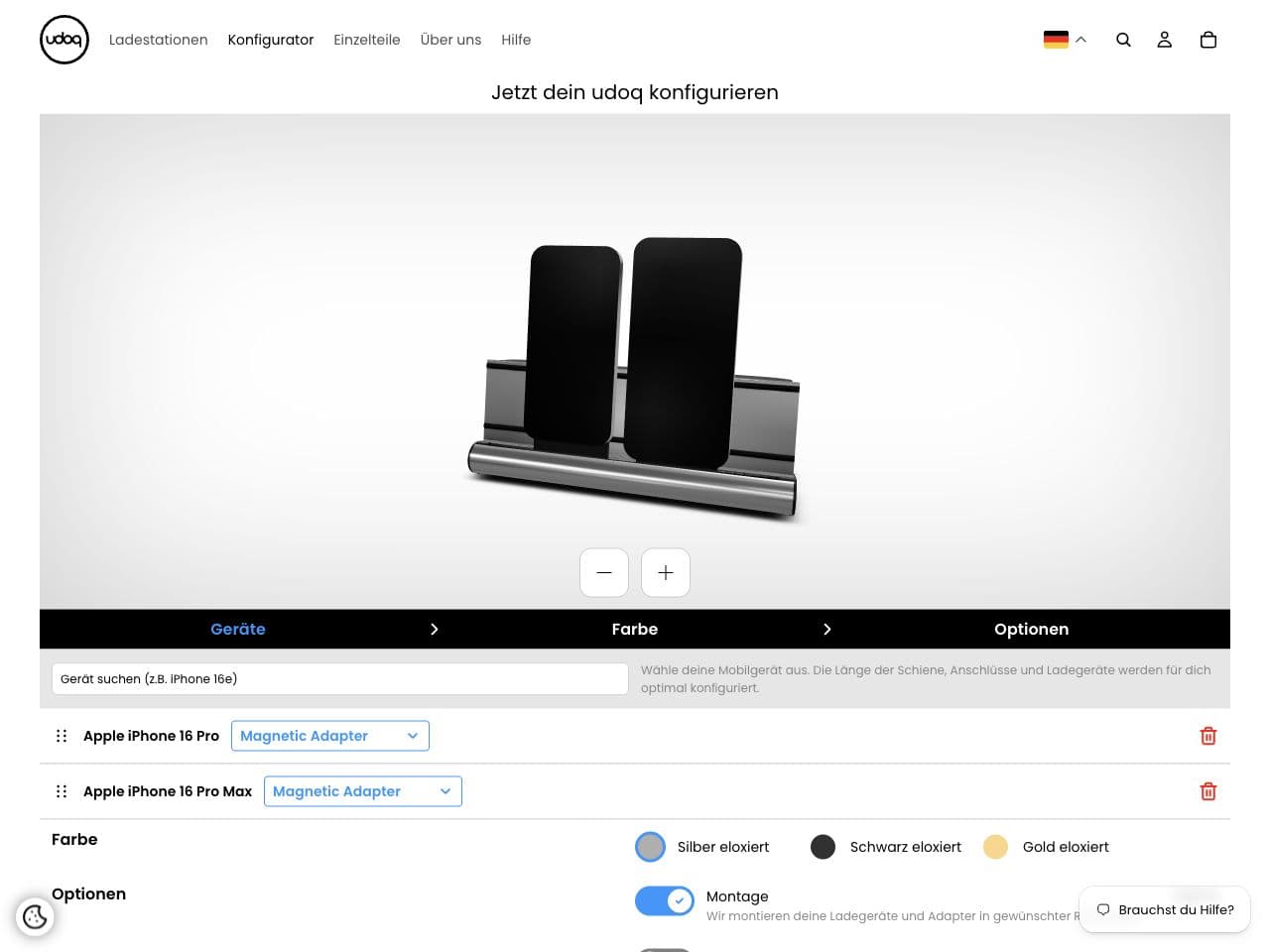Viewport: 1270px width, 952px height.
Task: Delete the Apple iPhone 16 Pro Max row
Action: (1208, 791)
